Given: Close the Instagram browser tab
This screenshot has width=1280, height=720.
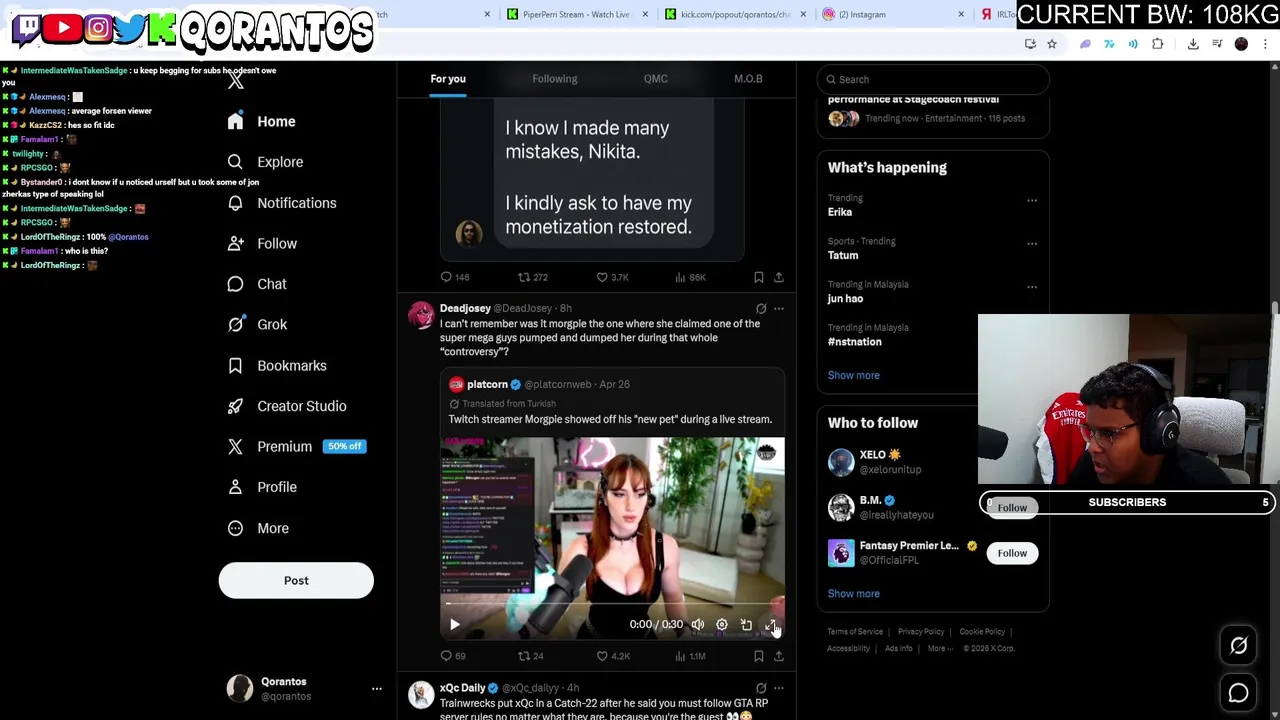Looking at the screenshot, I should coord(961,14).
